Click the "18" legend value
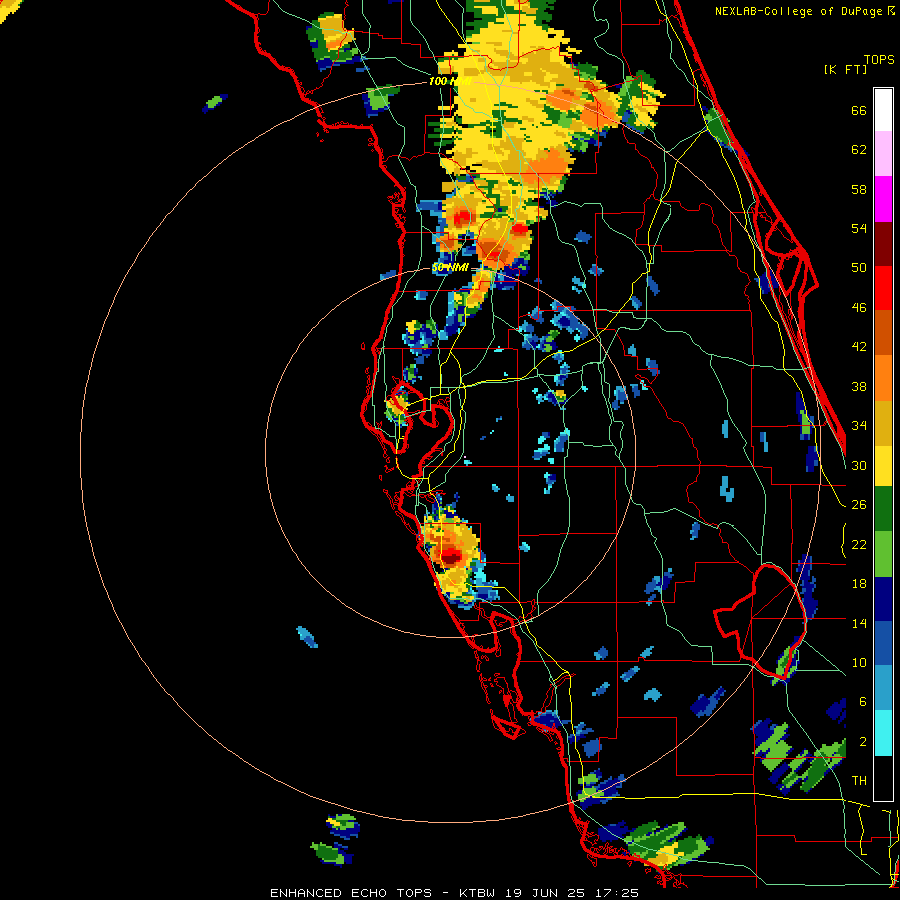This screenshot has width=900, height=900. coord(859,584)
